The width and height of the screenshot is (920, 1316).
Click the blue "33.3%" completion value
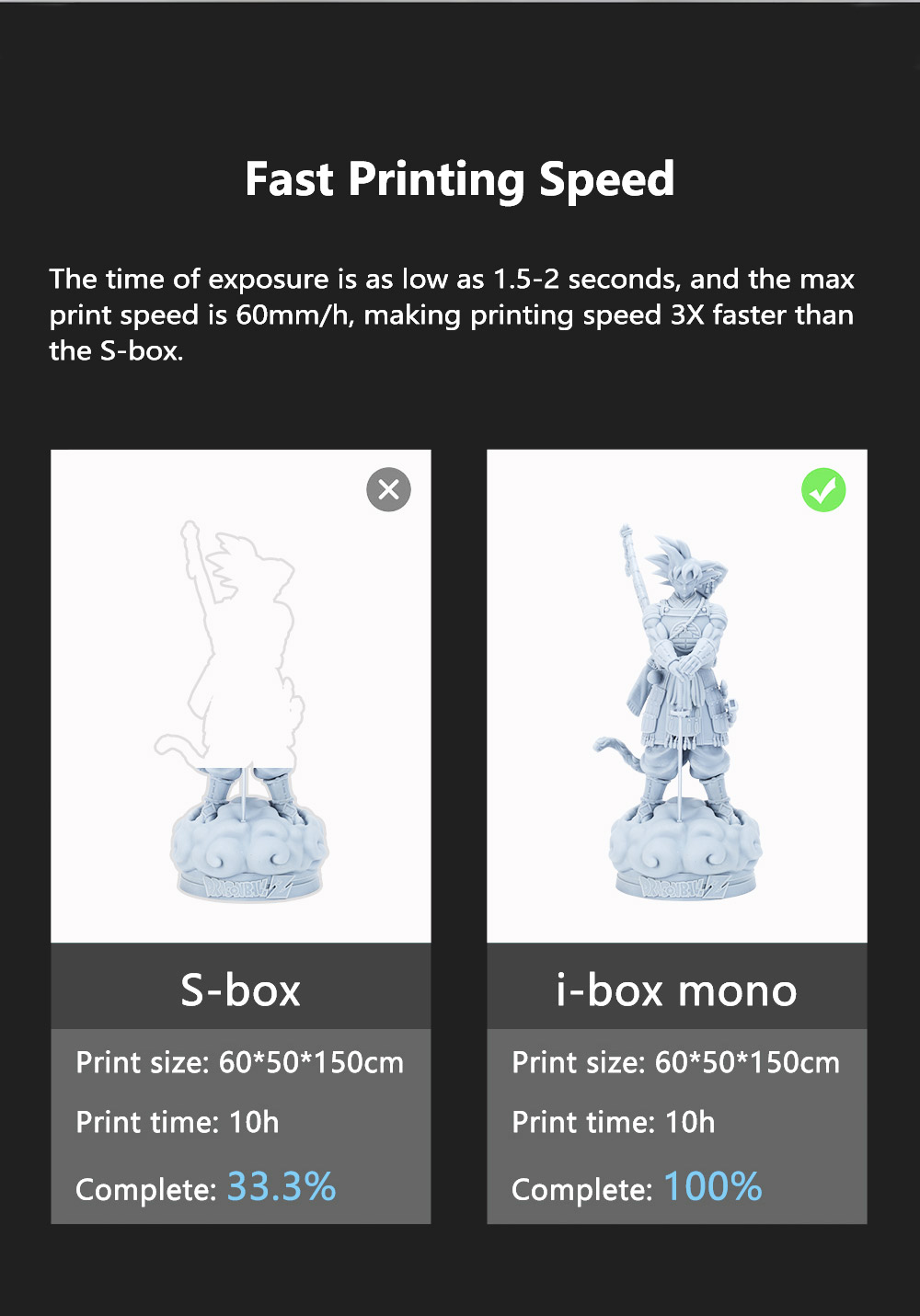(x=282, y=1186)
